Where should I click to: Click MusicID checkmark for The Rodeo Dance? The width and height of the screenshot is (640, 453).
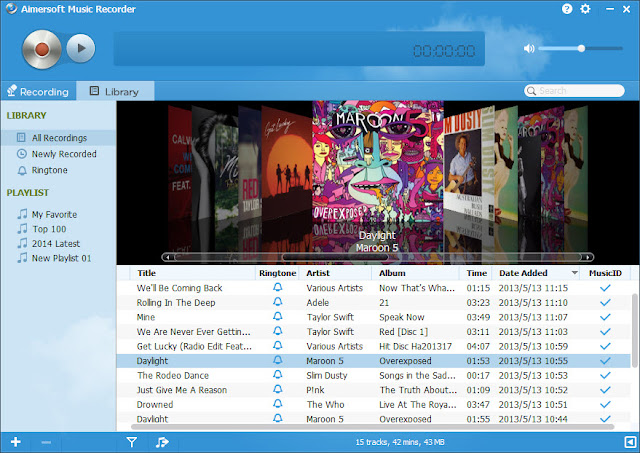point(605,375)
